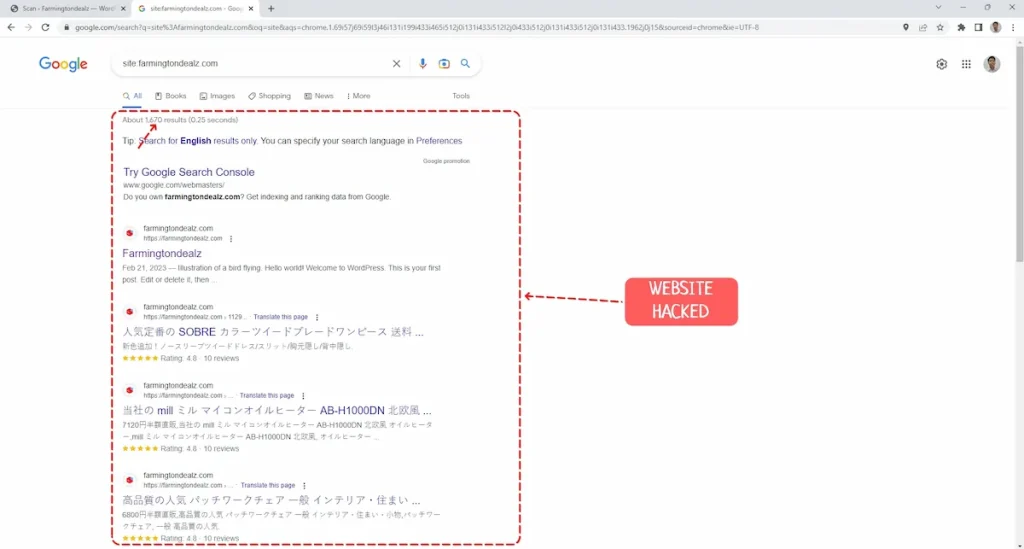
Task: Select the News search tab
Action: pos(319,96)
